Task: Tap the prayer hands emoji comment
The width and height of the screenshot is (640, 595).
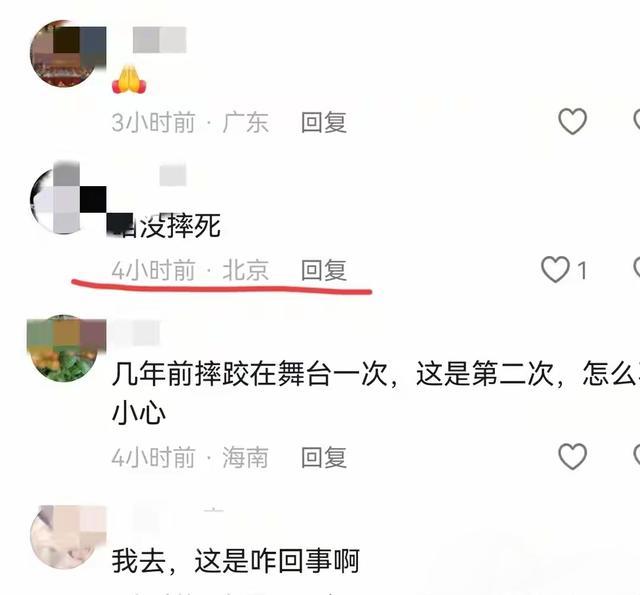Action: (129, 79)
